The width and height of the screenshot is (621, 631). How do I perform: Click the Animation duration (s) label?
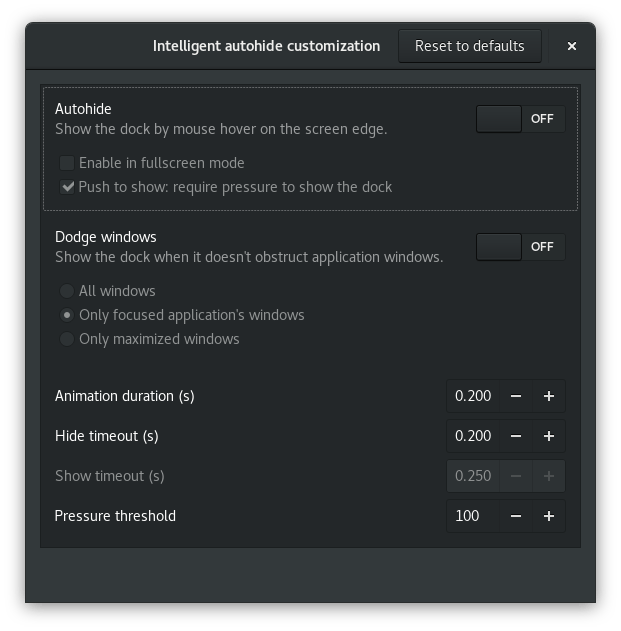click(125, 396)
